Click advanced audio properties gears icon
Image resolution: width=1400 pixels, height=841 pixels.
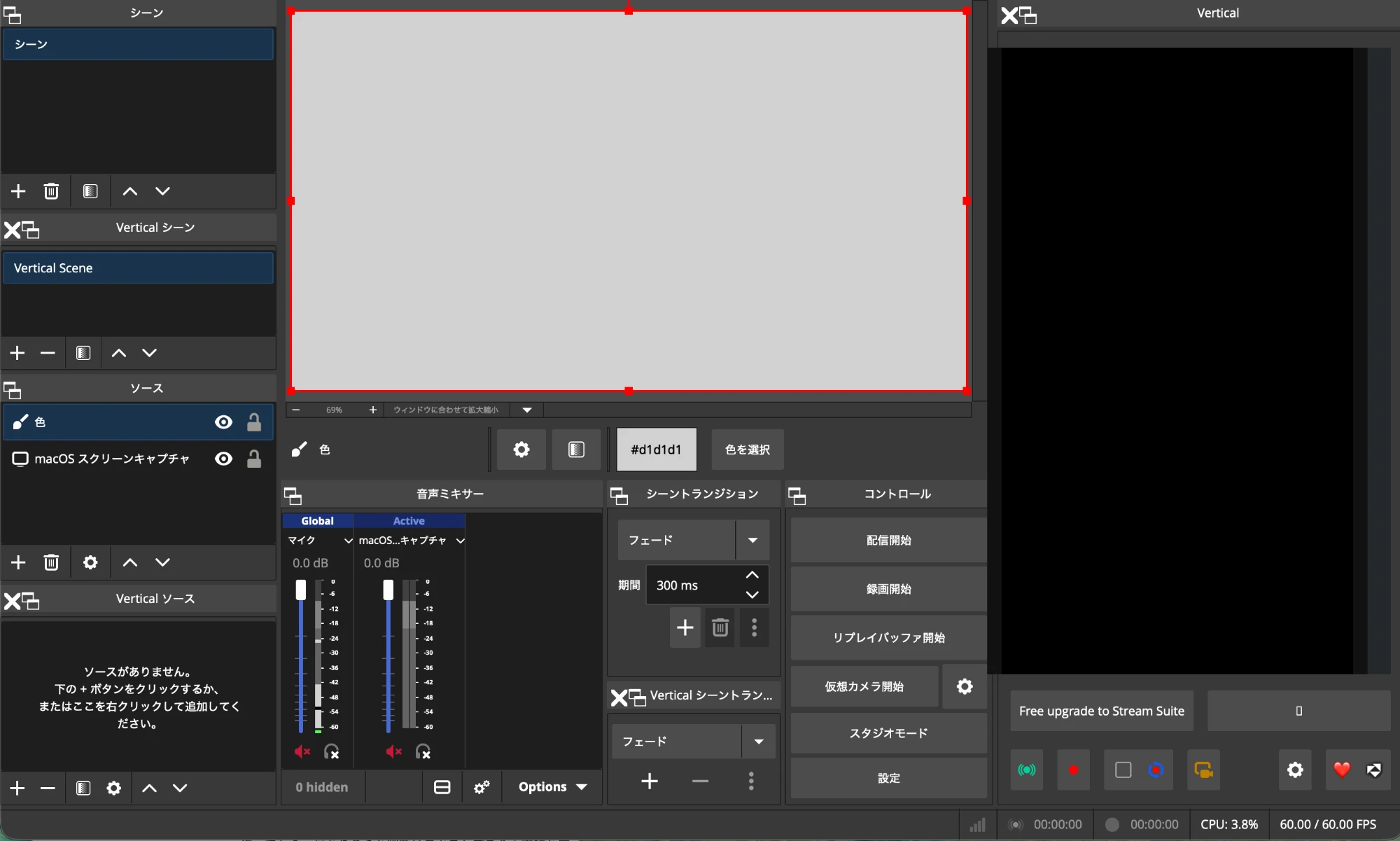pyautogui.click(x=482, y=787)
